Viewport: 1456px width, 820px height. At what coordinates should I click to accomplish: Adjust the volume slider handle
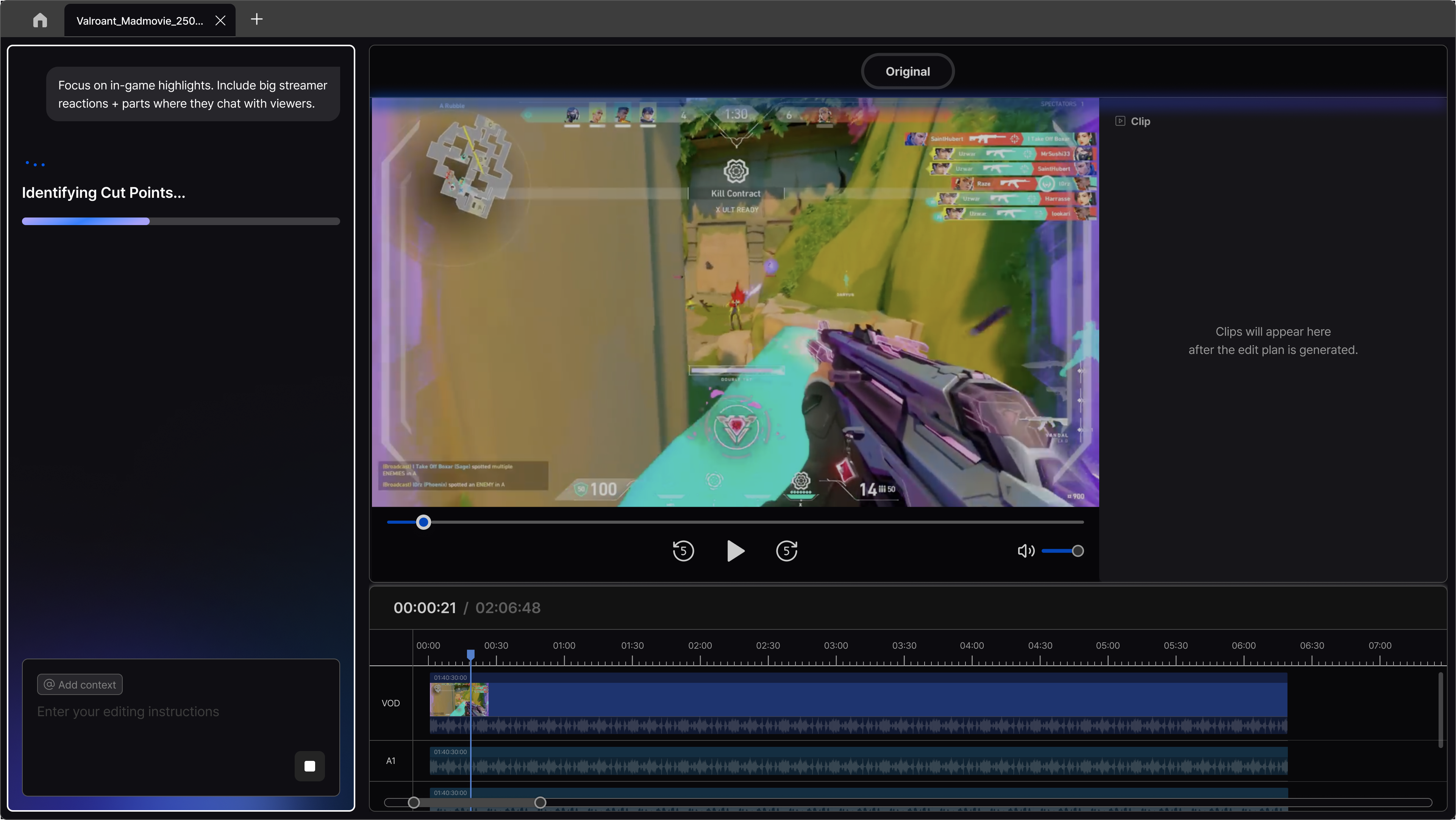point(1078,551)
